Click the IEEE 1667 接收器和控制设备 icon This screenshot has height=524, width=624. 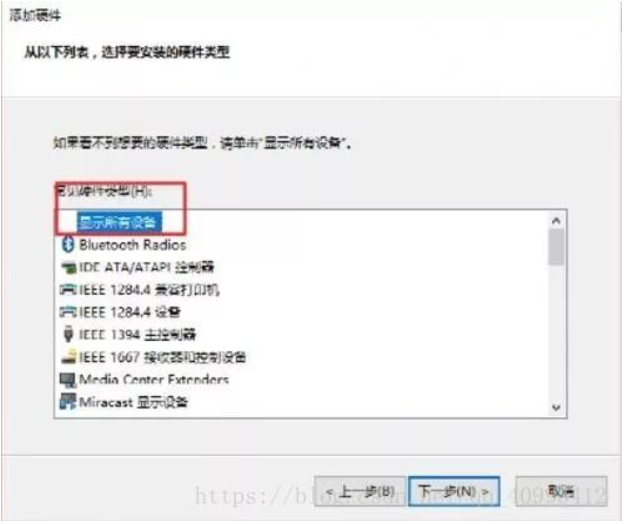click(x=68, y=356)
